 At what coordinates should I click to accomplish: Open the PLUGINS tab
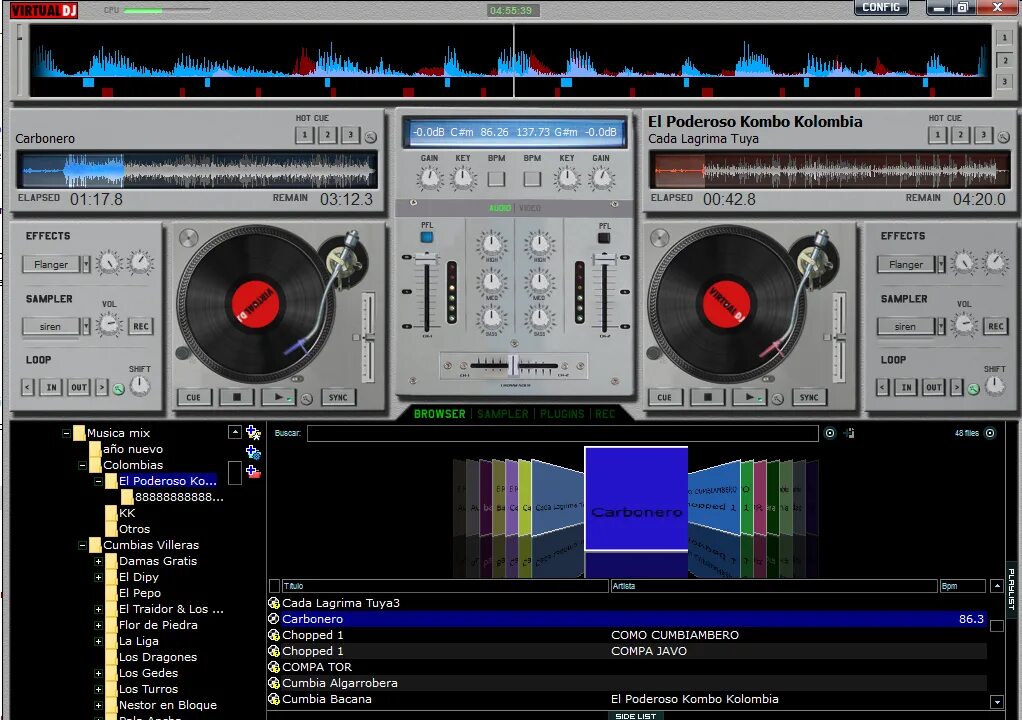[x=562, y=414]
